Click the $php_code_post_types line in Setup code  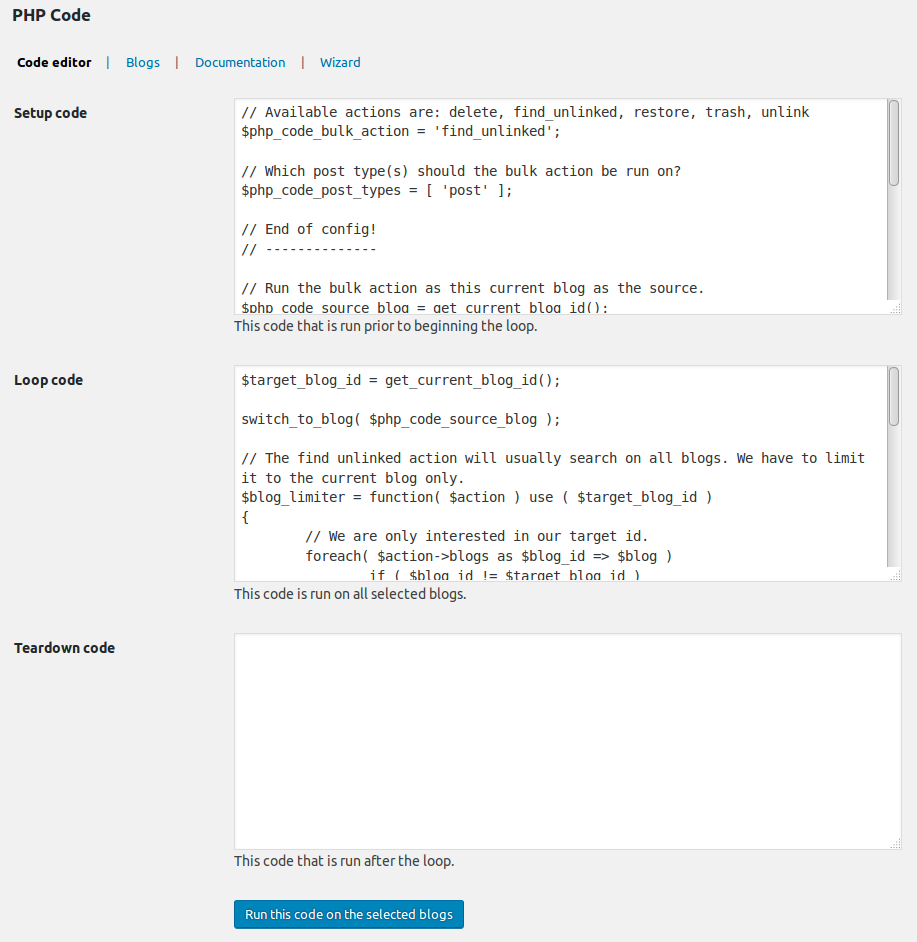377,190
